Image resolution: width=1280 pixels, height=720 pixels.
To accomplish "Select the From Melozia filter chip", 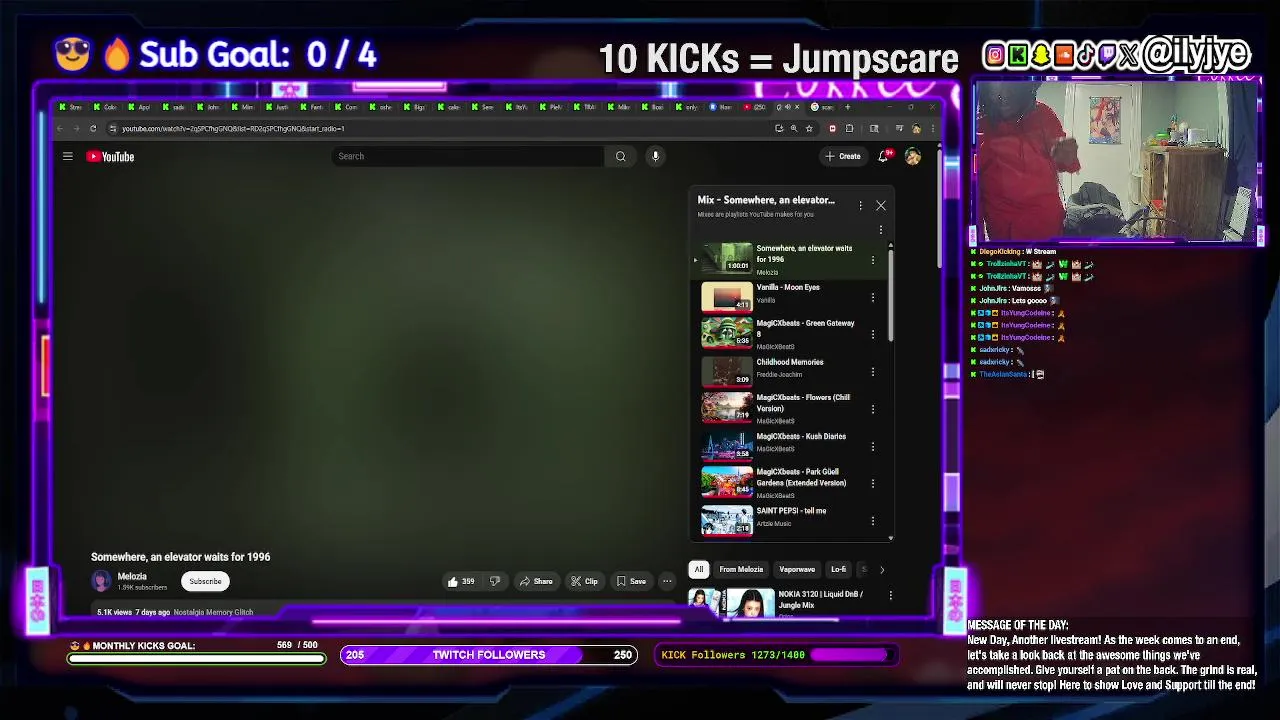I will [x=741, y=569].
